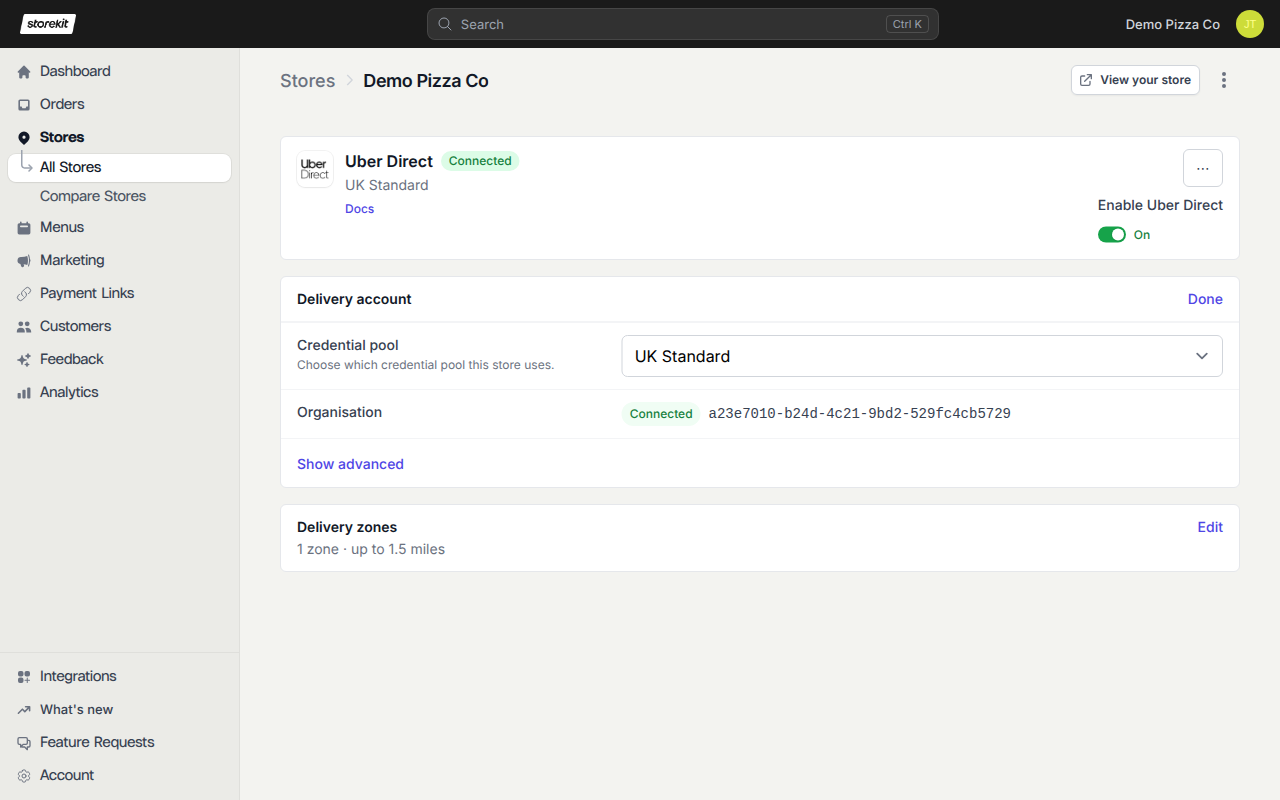Click Edit for Delivery zones

click(1210, 527)
